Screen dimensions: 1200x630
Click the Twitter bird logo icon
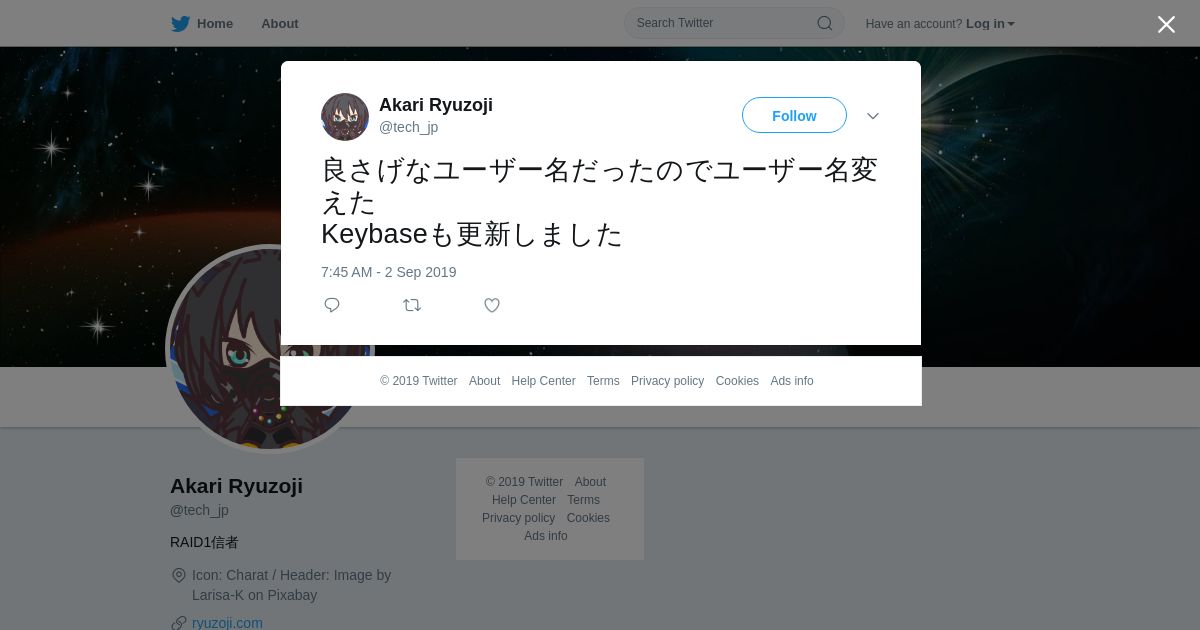point(180,23)
